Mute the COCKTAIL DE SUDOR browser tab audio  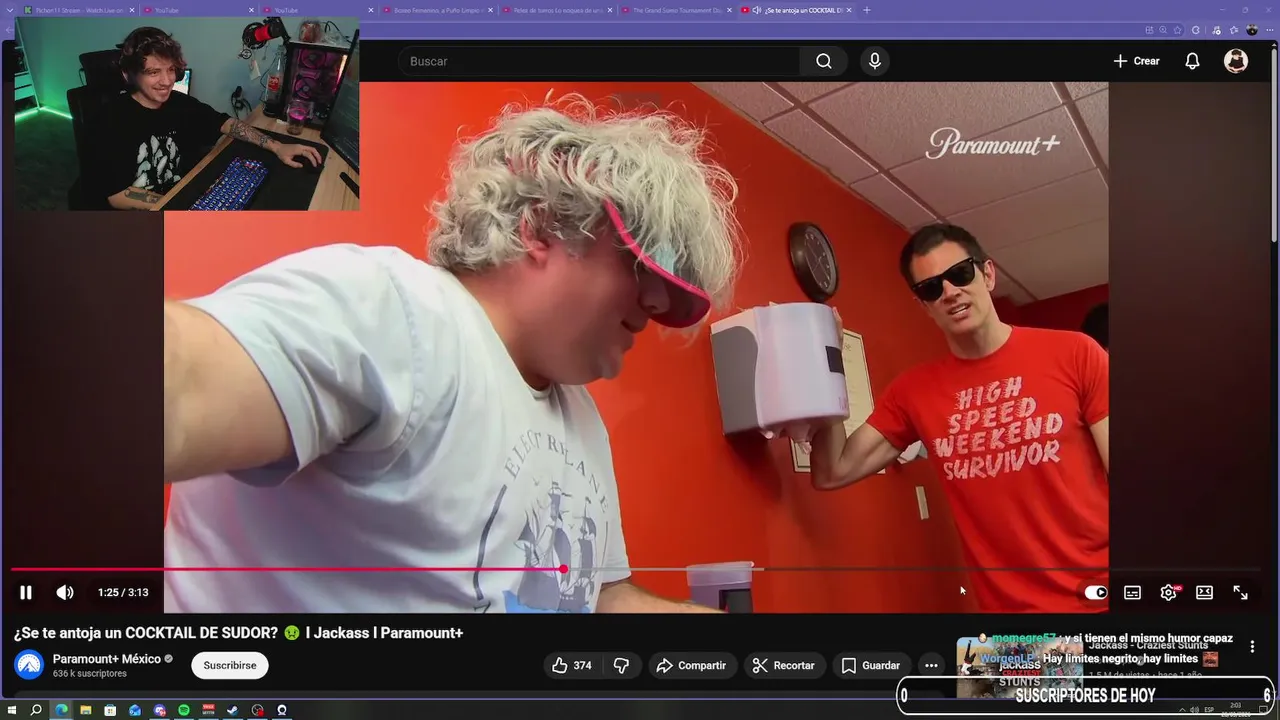pos(757,10)
